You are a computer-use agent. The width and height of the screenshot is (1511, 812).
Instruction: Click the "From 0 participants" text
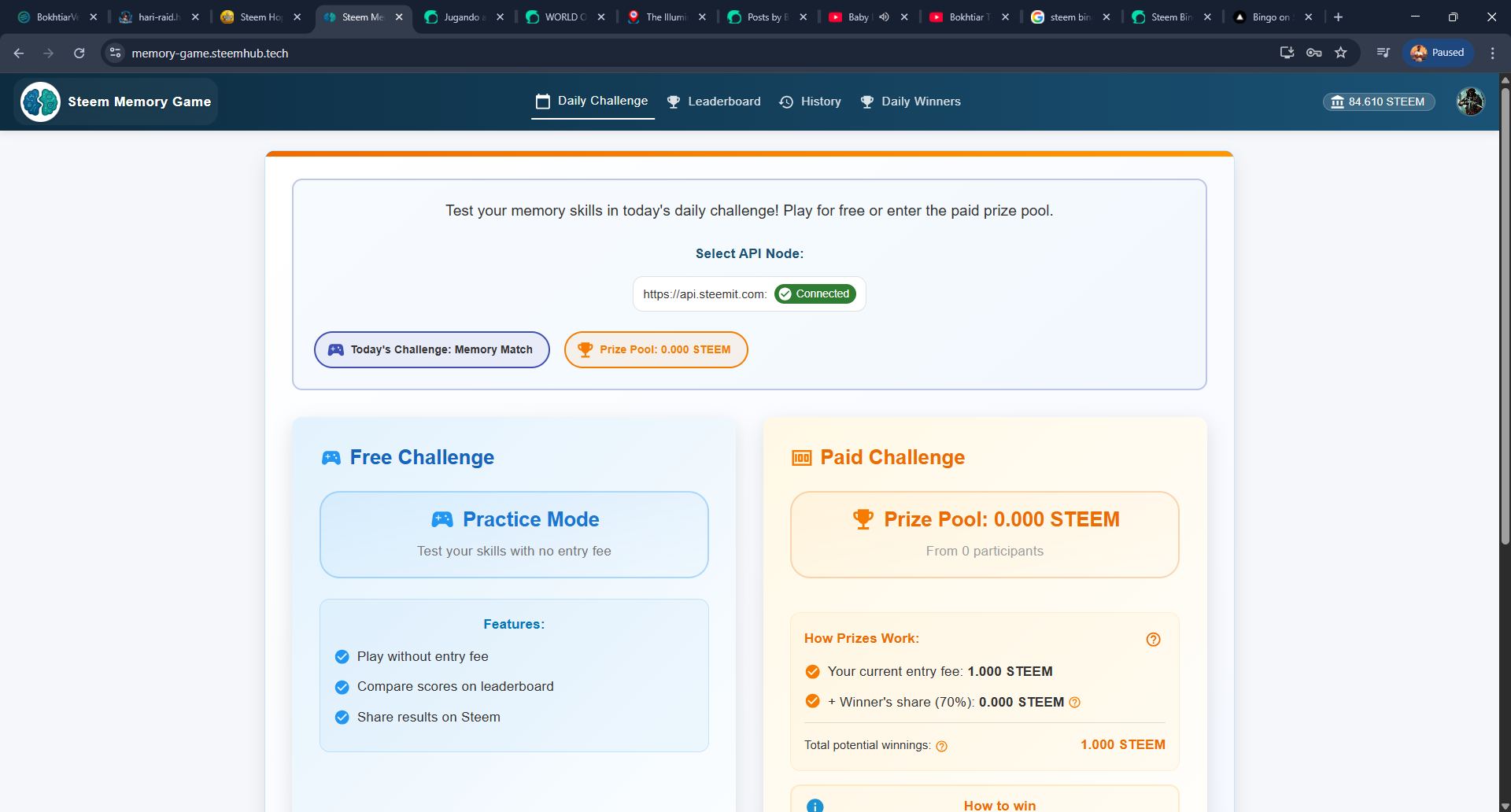pos(985,551)
